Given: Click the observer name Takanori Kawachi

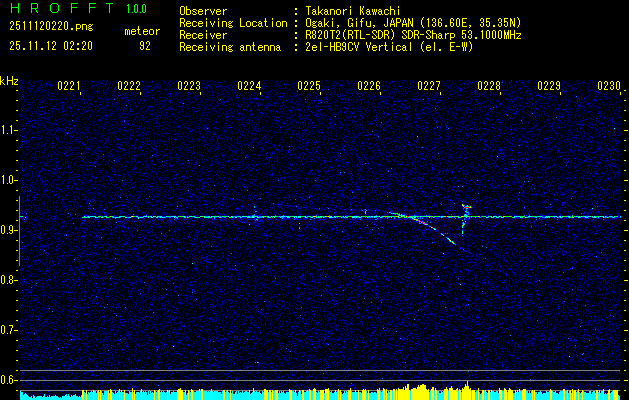Looking at the screenshot, I should [353, 11].
